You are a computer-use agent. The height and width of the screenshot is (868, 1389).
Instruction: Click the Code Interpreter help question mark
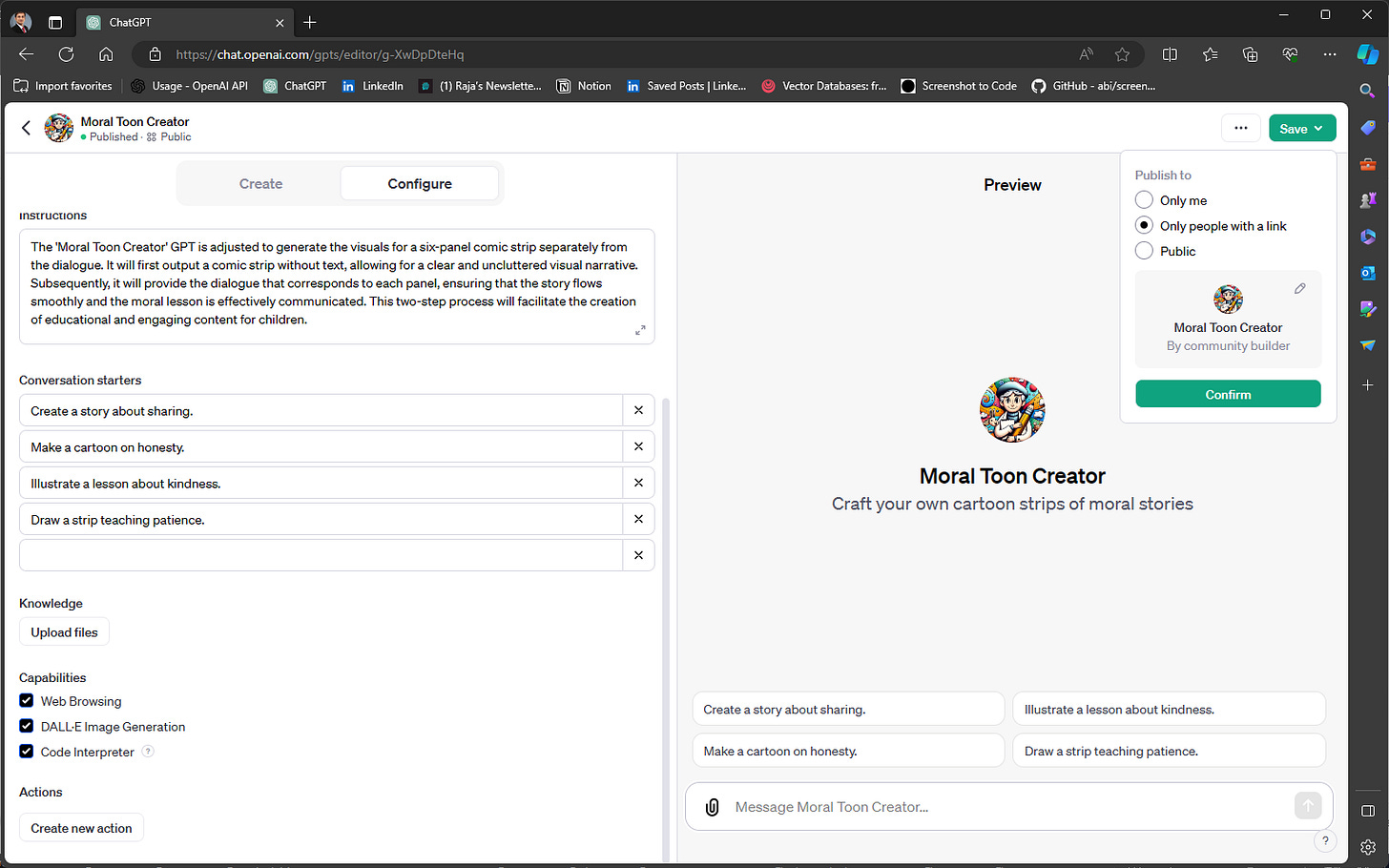[x=148, y=752]
